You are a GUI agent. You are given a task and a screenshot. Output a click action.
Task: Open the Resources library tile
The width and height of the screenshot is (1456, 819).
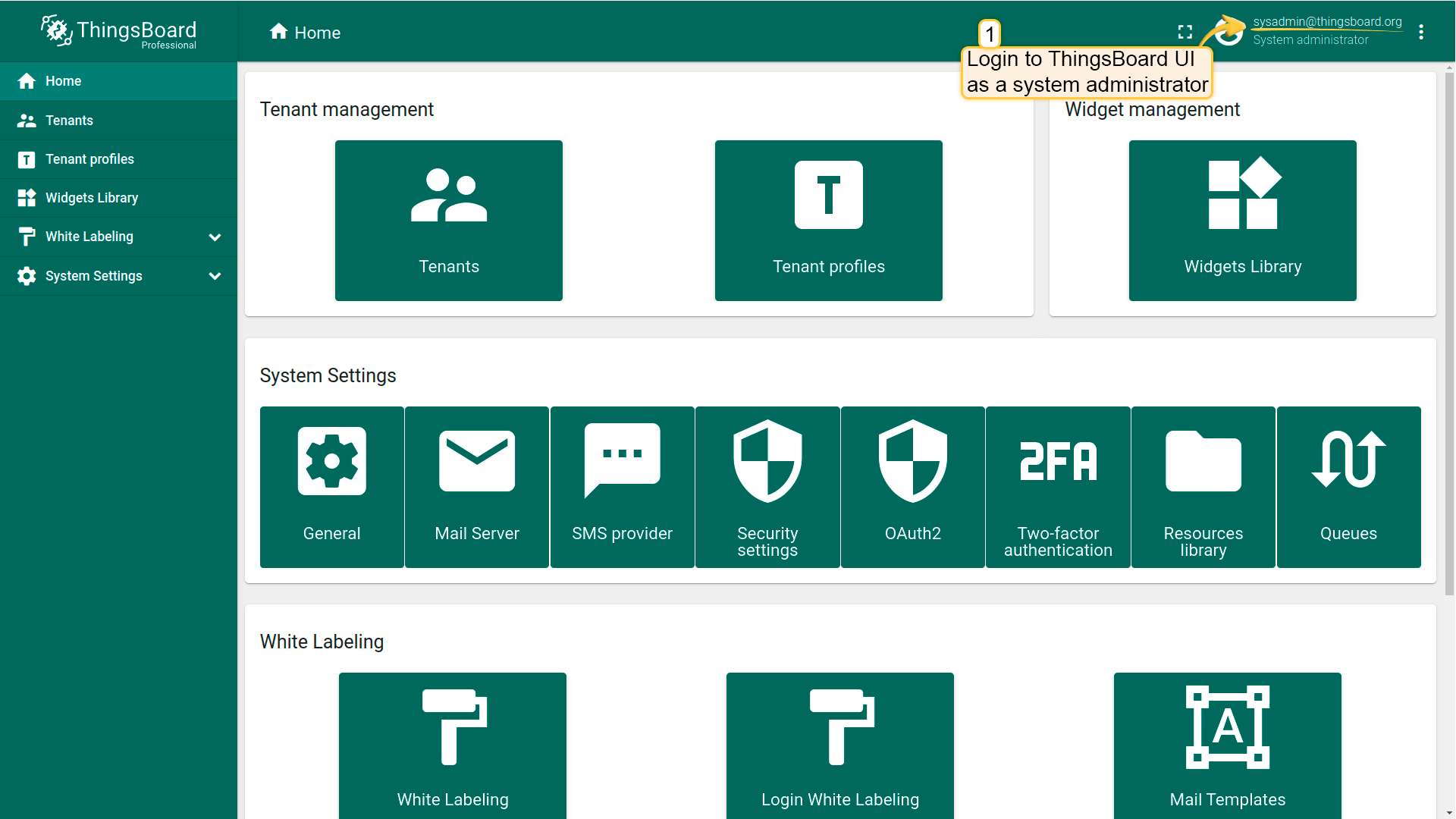tap(1203, 487)
